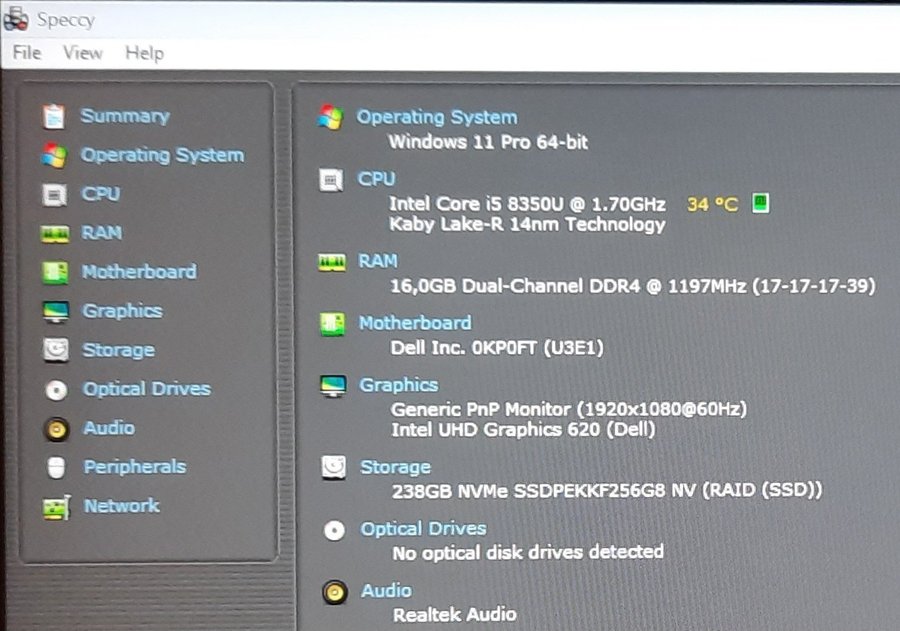Click the Optical Drives disc icon in sidebar
The width and height of the screenshot is (900, 631).
pos(56,390)
